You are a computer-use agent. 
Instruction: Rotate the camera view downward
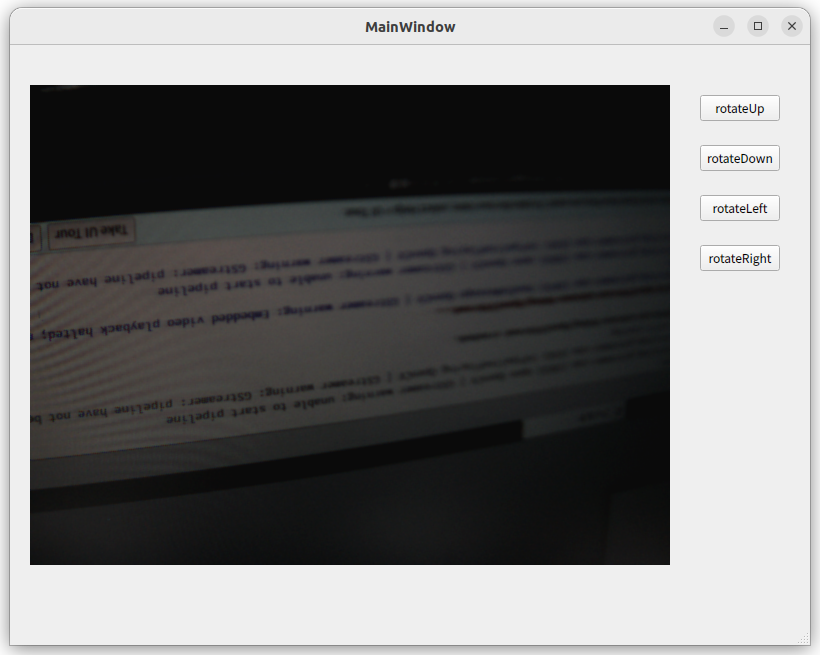[739, 158]
